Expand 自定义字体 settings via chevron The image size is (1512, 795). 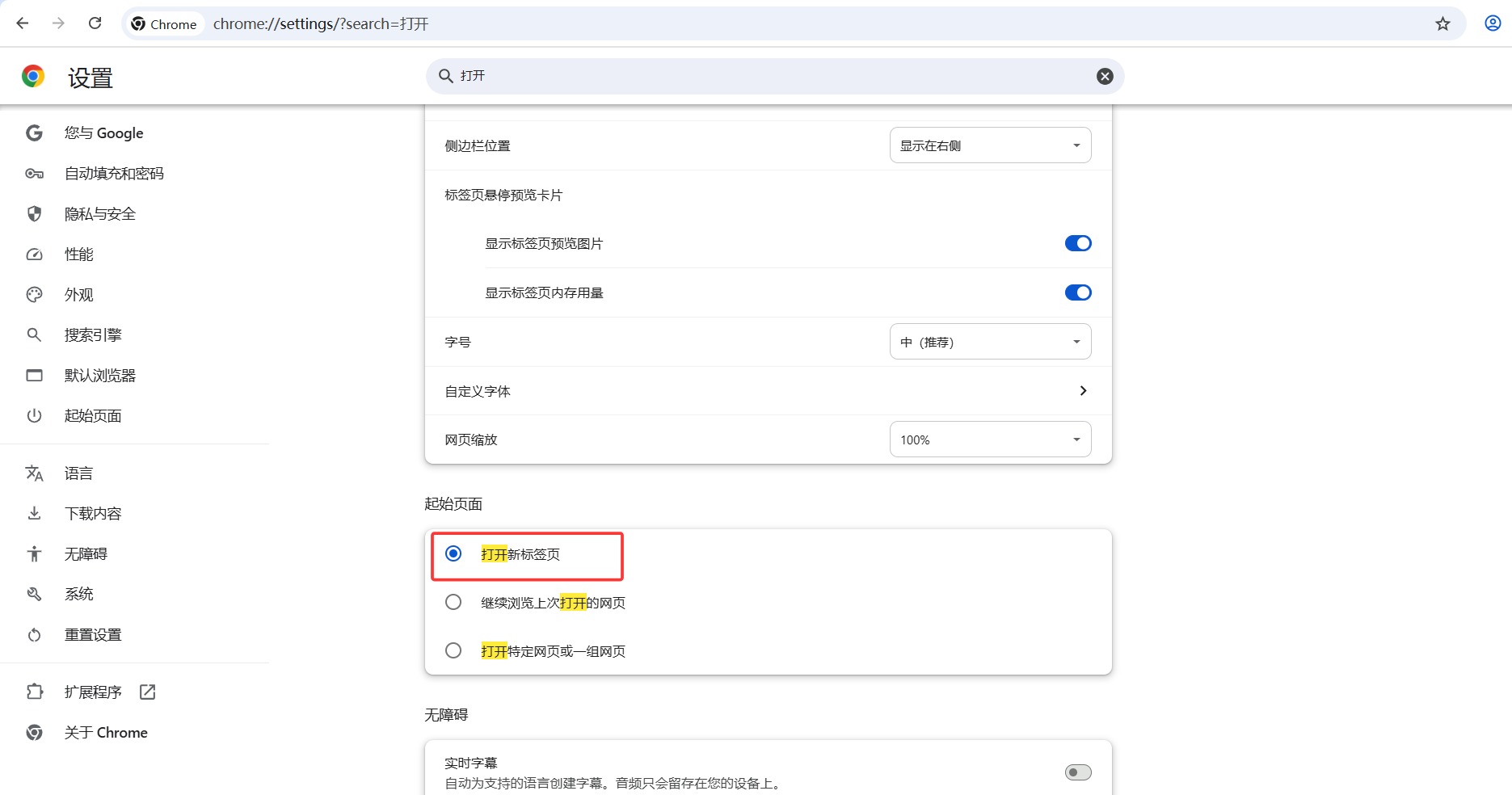1082,390
